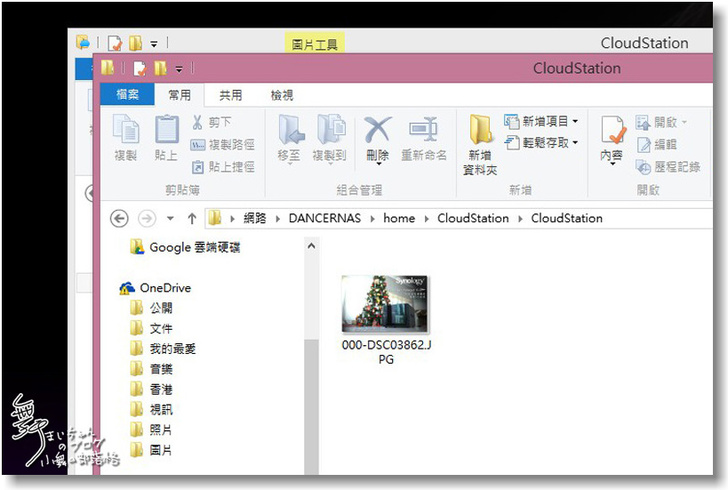This screenshot has height=490, width=728.
Task: Click the 複製 (Copy) ribbon icon
Action: (126, 138)
